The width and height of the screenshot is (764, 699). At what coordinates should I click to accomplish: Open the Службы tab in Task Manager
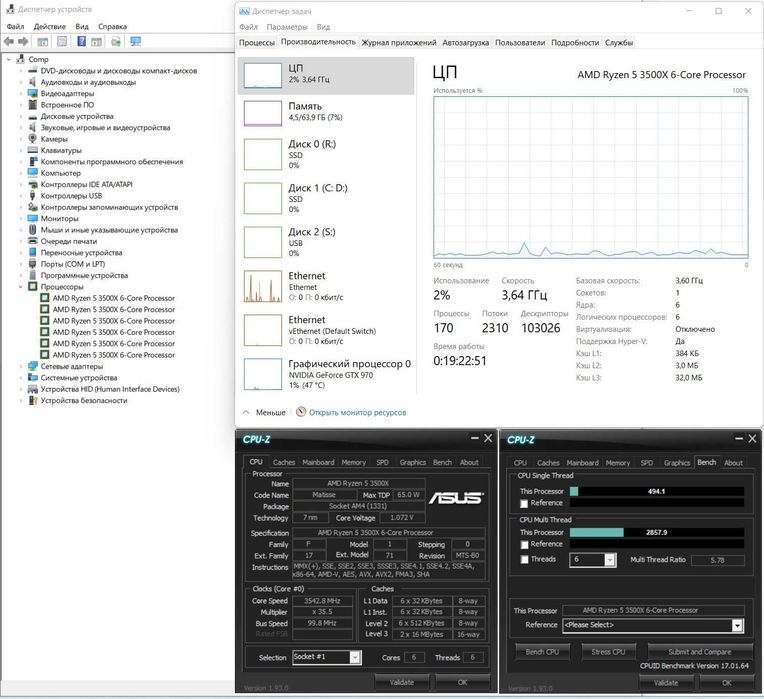(x=619, y=42)
